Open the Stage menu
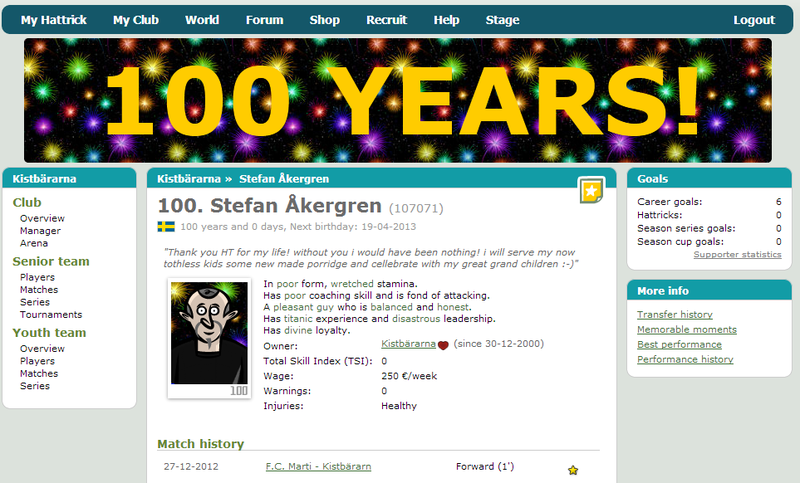Image resolution: width=800 pixels, height=483 pixels. click(x=503, y=20)
